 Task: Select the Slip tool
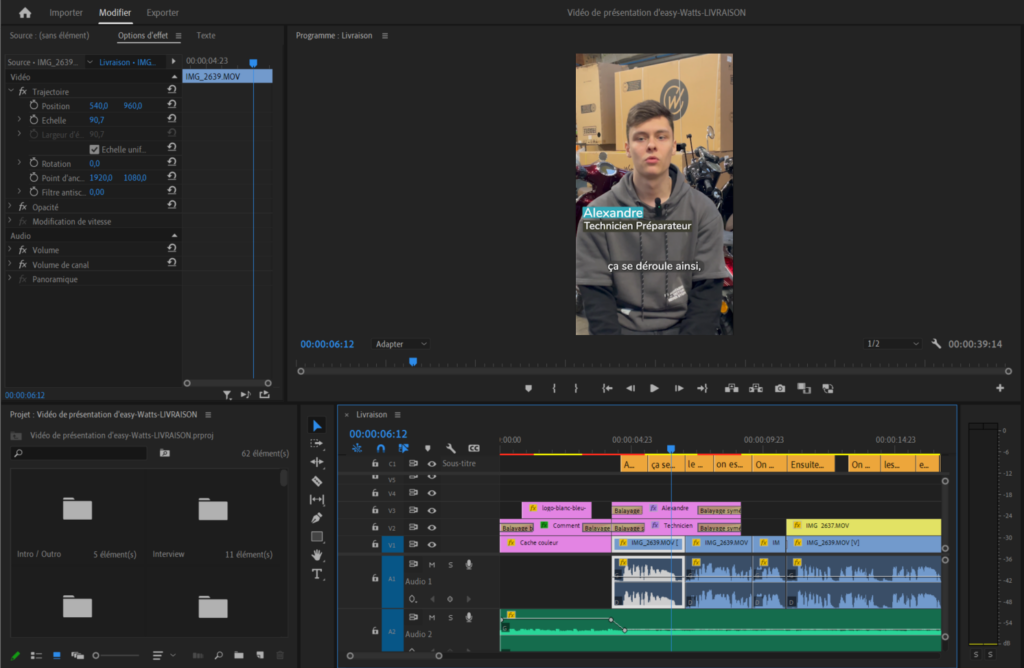point(317,500)
